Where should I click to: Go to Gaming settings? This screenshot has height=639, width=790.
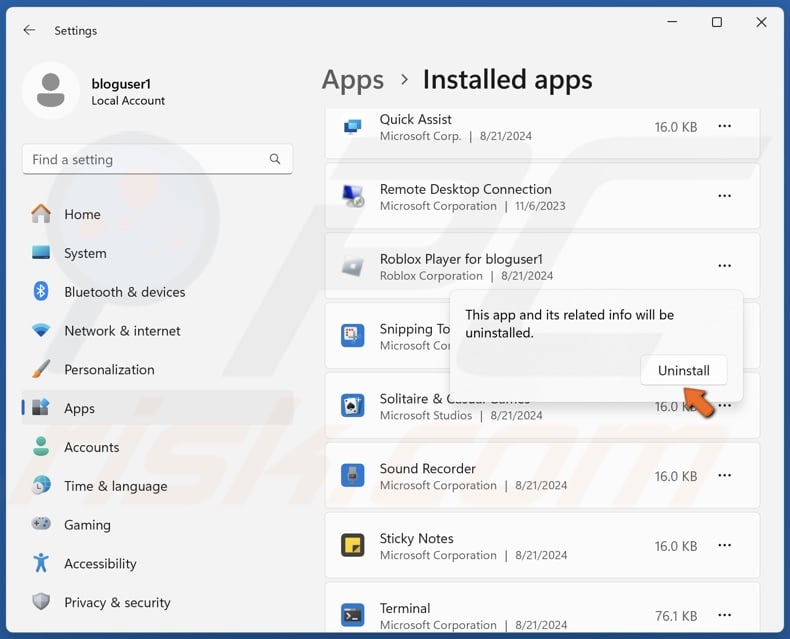(x=157, y=525)
